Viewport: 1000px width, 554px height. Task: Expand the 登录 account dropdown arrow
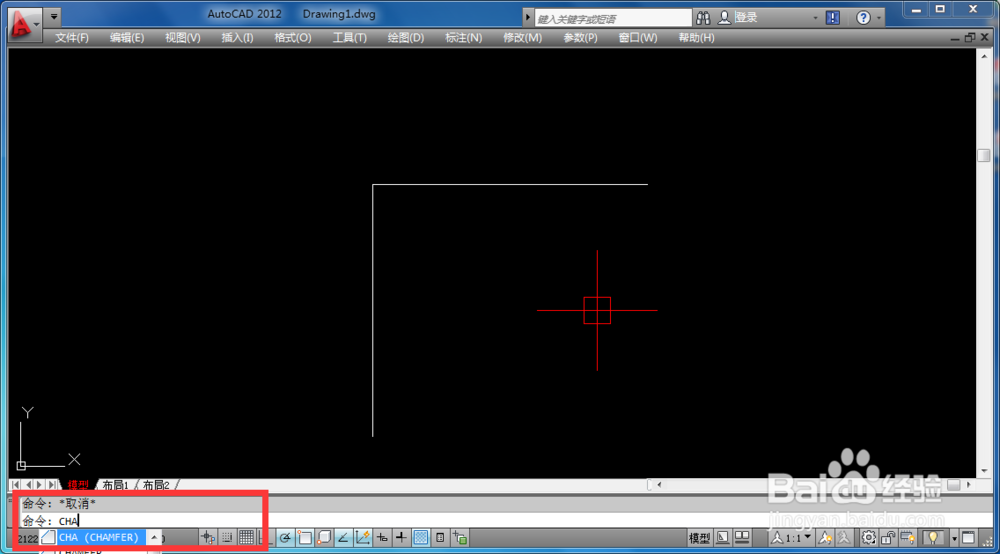pos(815,18)
